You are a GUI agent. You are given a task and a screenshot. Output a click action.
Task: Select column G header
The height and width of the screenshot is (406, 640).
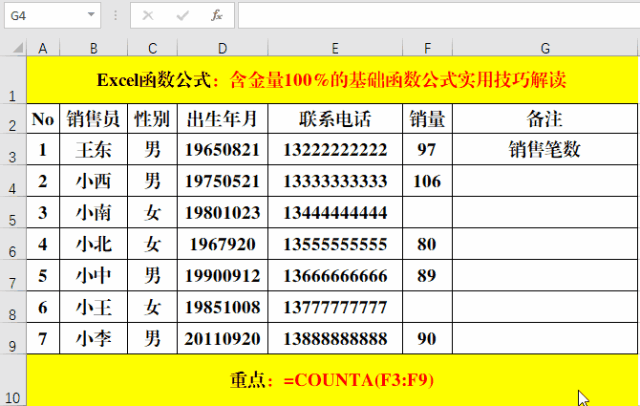coord(545,49)
